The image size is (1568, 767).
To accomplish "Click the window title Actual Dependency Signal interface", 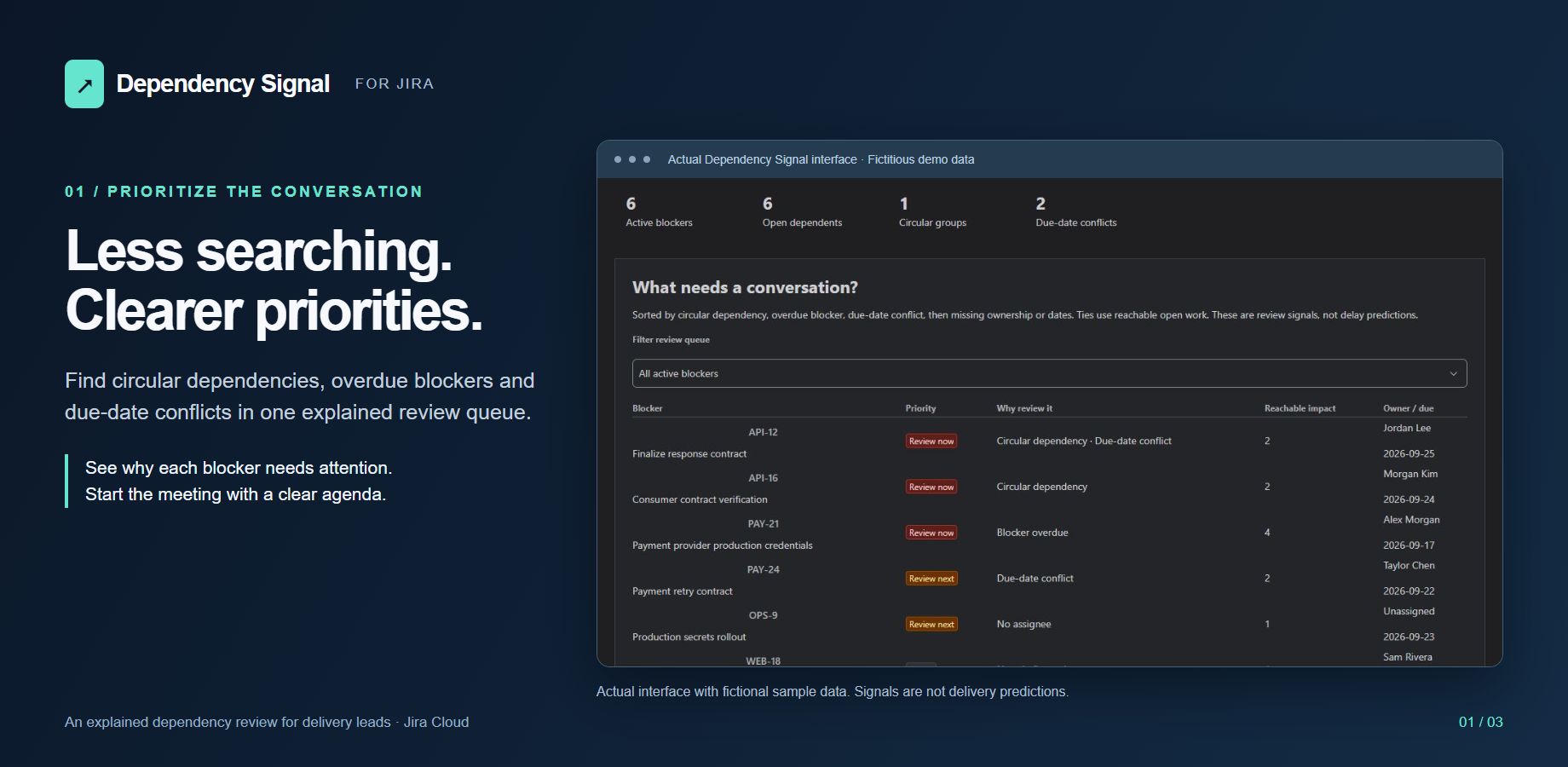I will coord(762,159).
